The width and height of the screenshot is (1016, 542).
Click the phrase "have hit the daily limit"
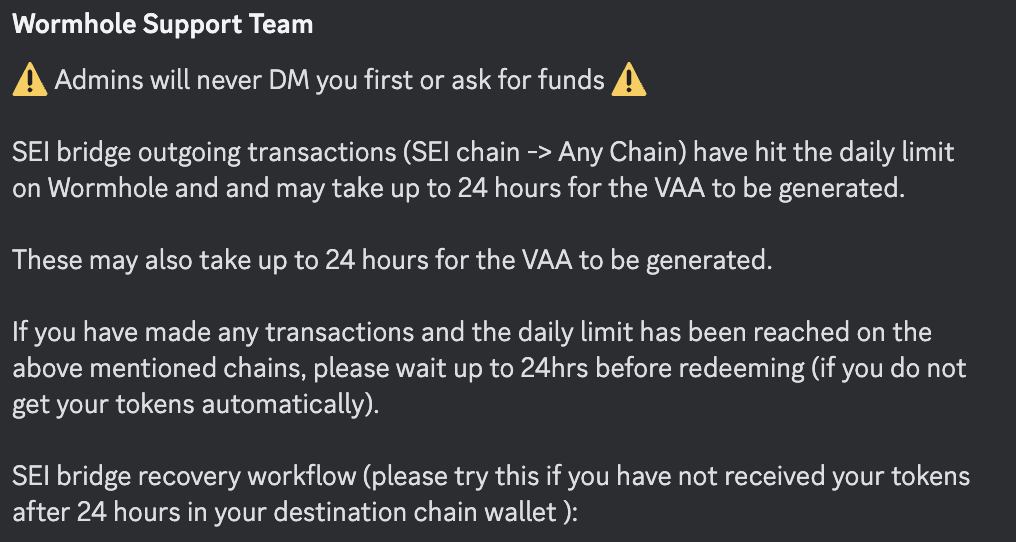click(x=824, y=153)
